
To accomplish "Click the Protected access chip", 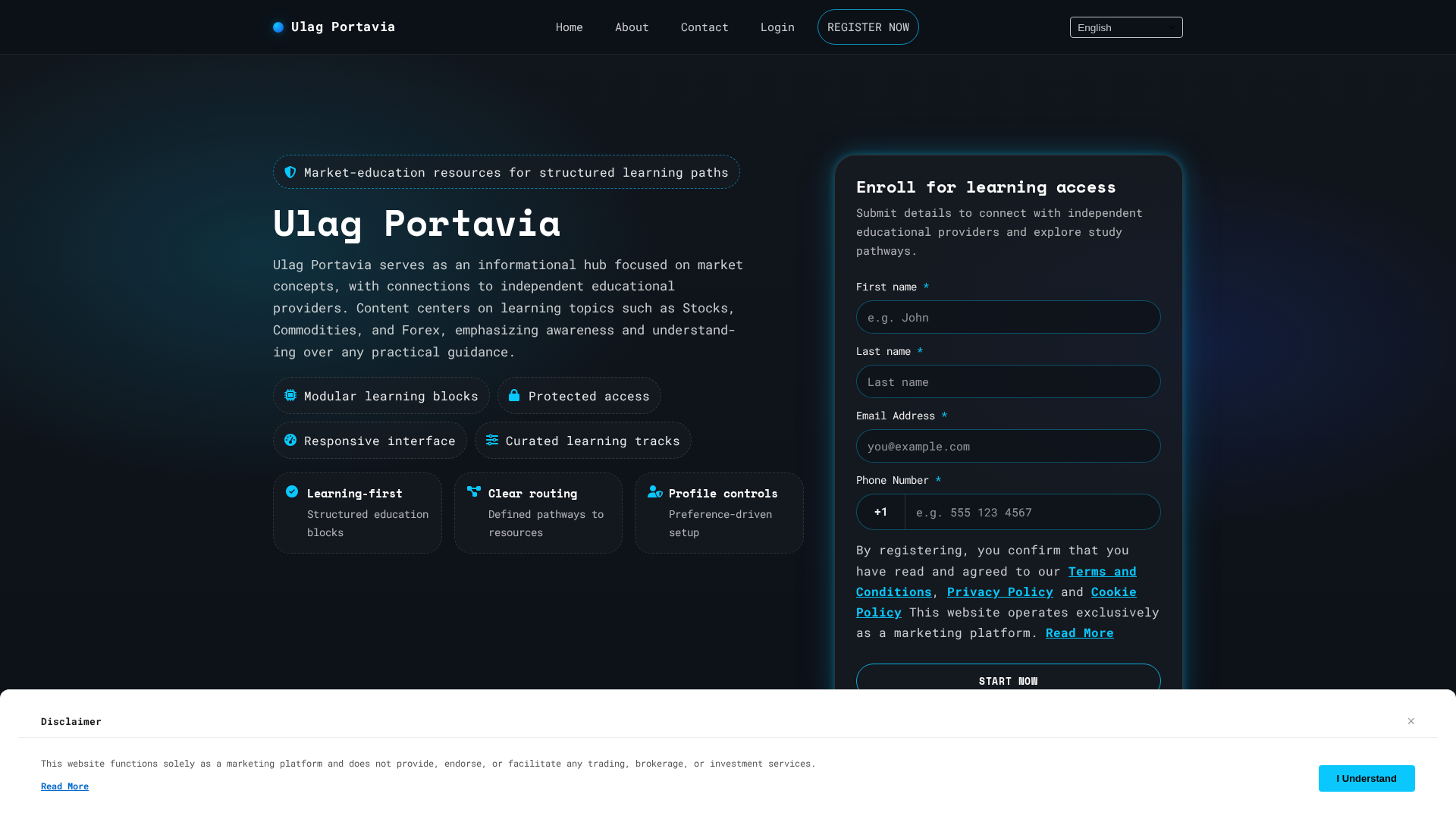I will (579, 395).
